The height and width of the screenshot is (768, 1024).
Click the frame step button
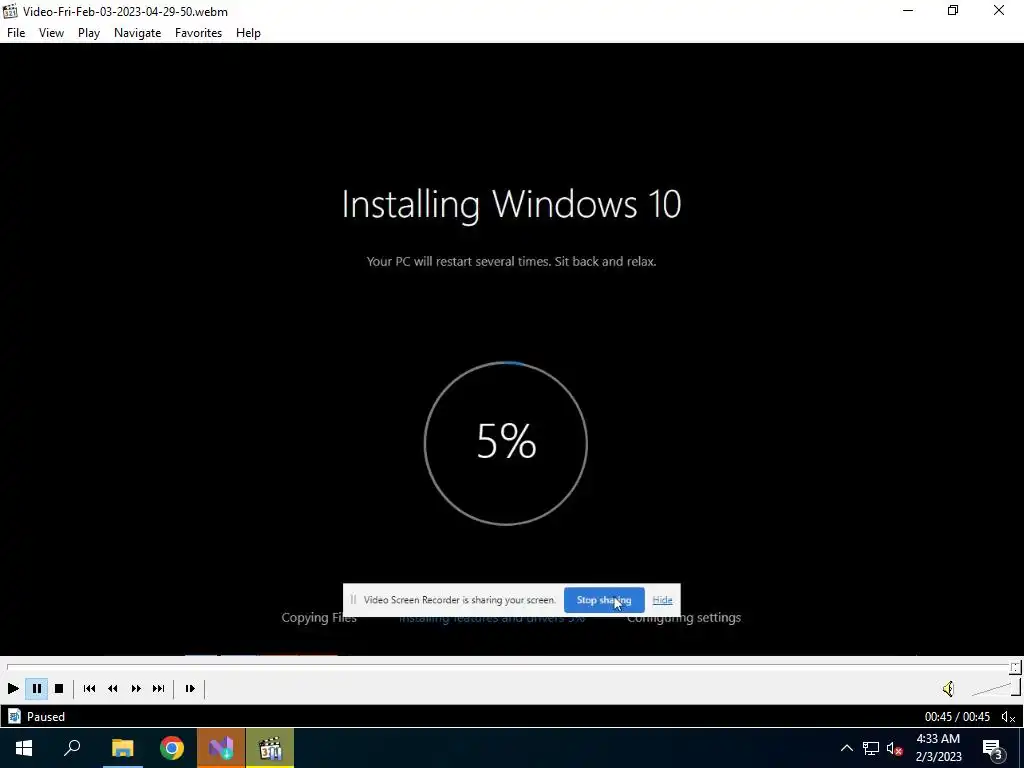click(190, 688)
